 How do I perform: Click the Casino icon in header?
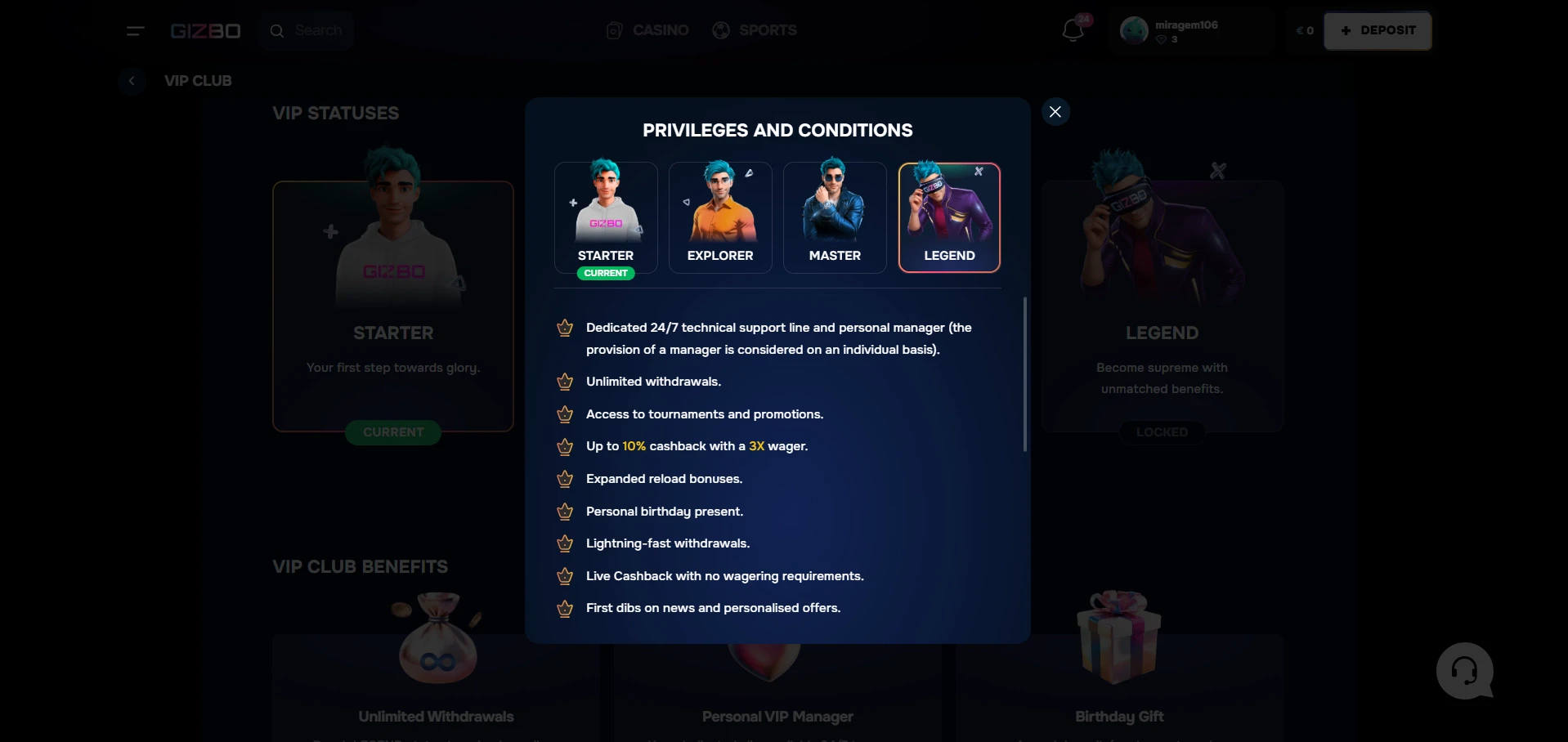click(614, 31)
